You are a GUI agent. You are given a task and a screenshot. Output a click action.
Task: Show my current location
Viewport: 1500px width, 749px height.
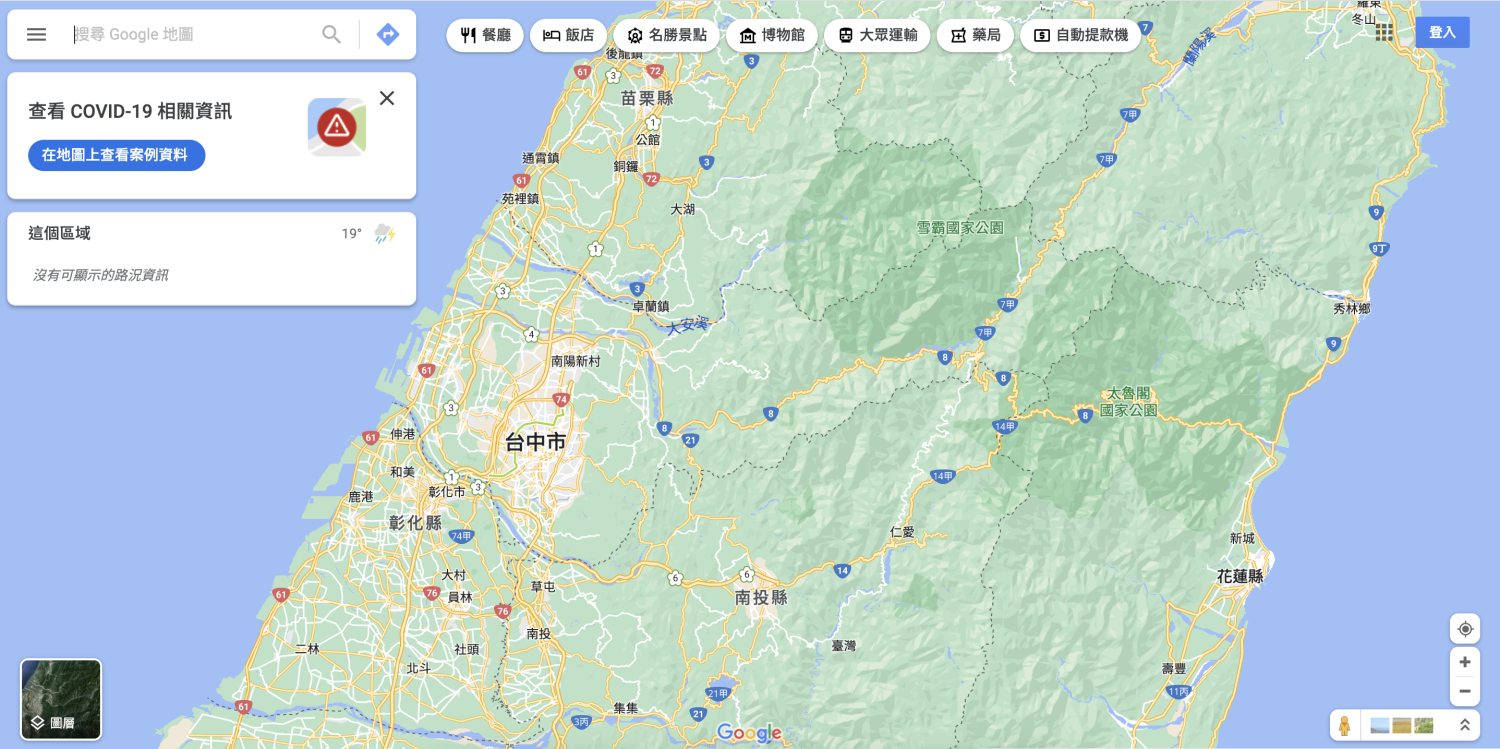point(1465,629)
